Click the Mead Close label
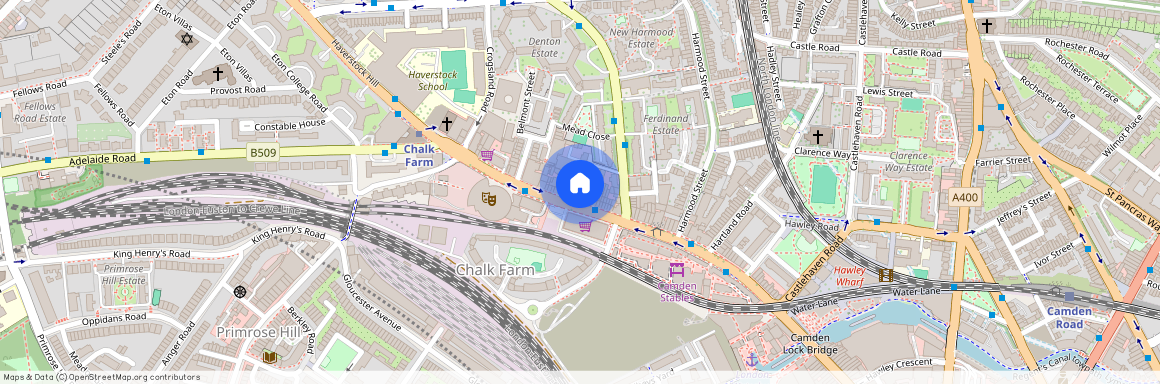This screenshot has width=1160, height=384. (x=586, y=131)
